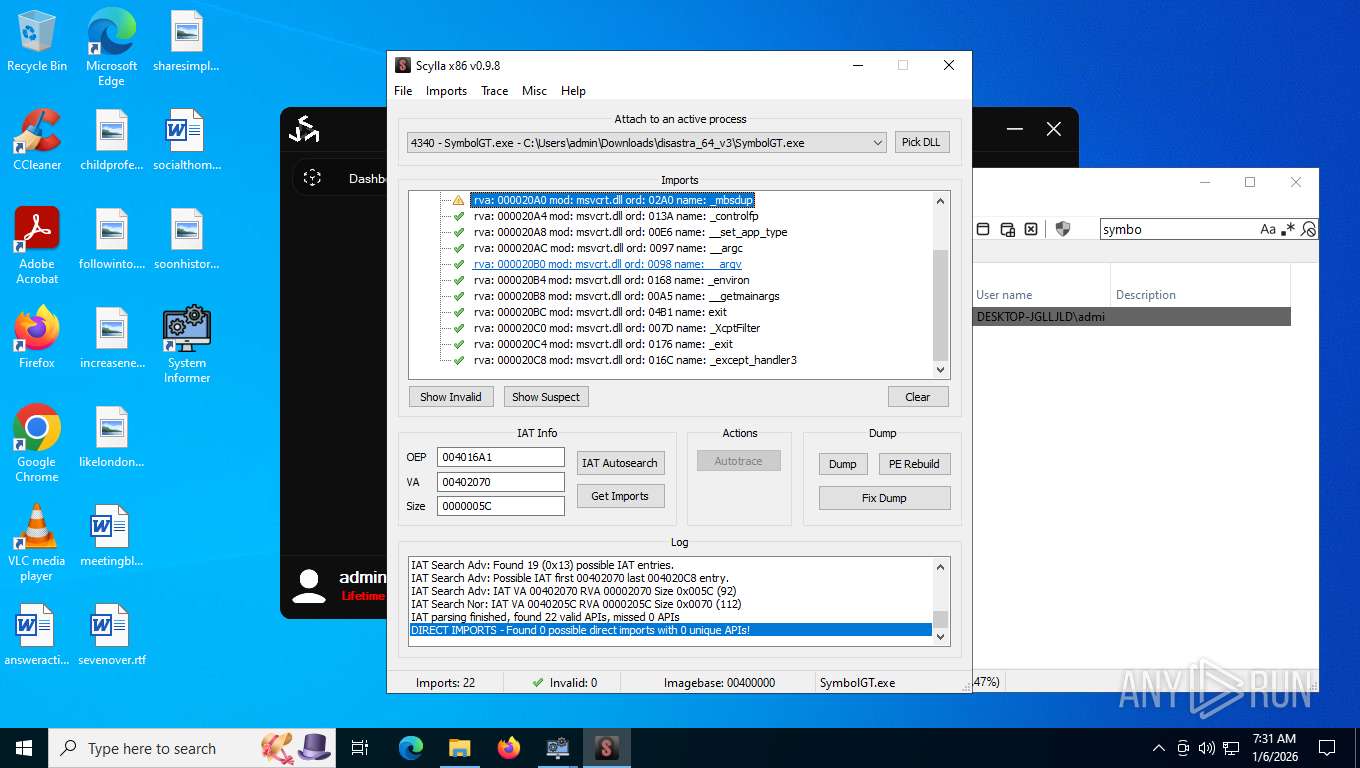Click 'Invalid: 0' status bar entry

pyautogui.click(x=565, y=683)
